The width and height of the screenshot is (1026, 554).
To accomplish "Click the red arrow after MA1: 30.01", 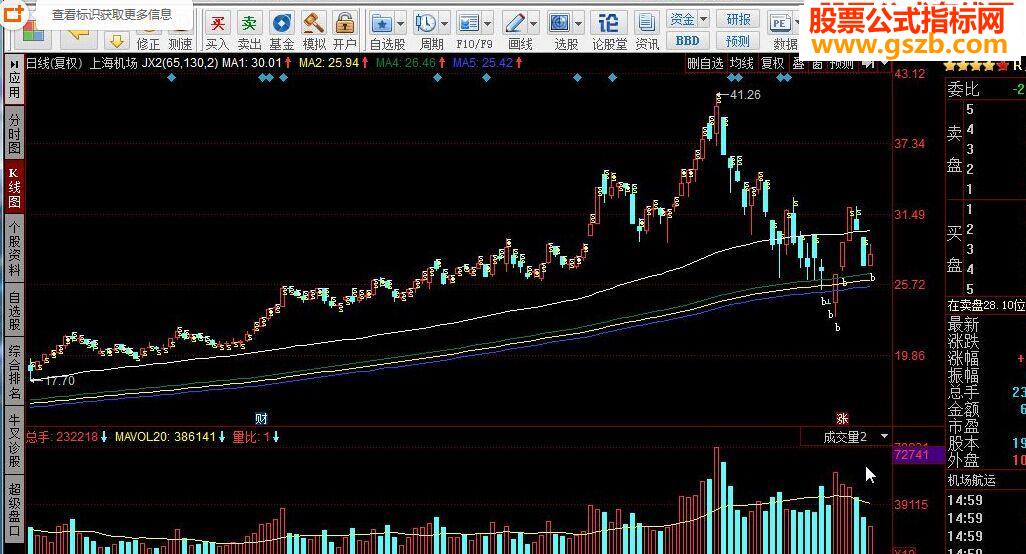I will click(x=288, y=63).
